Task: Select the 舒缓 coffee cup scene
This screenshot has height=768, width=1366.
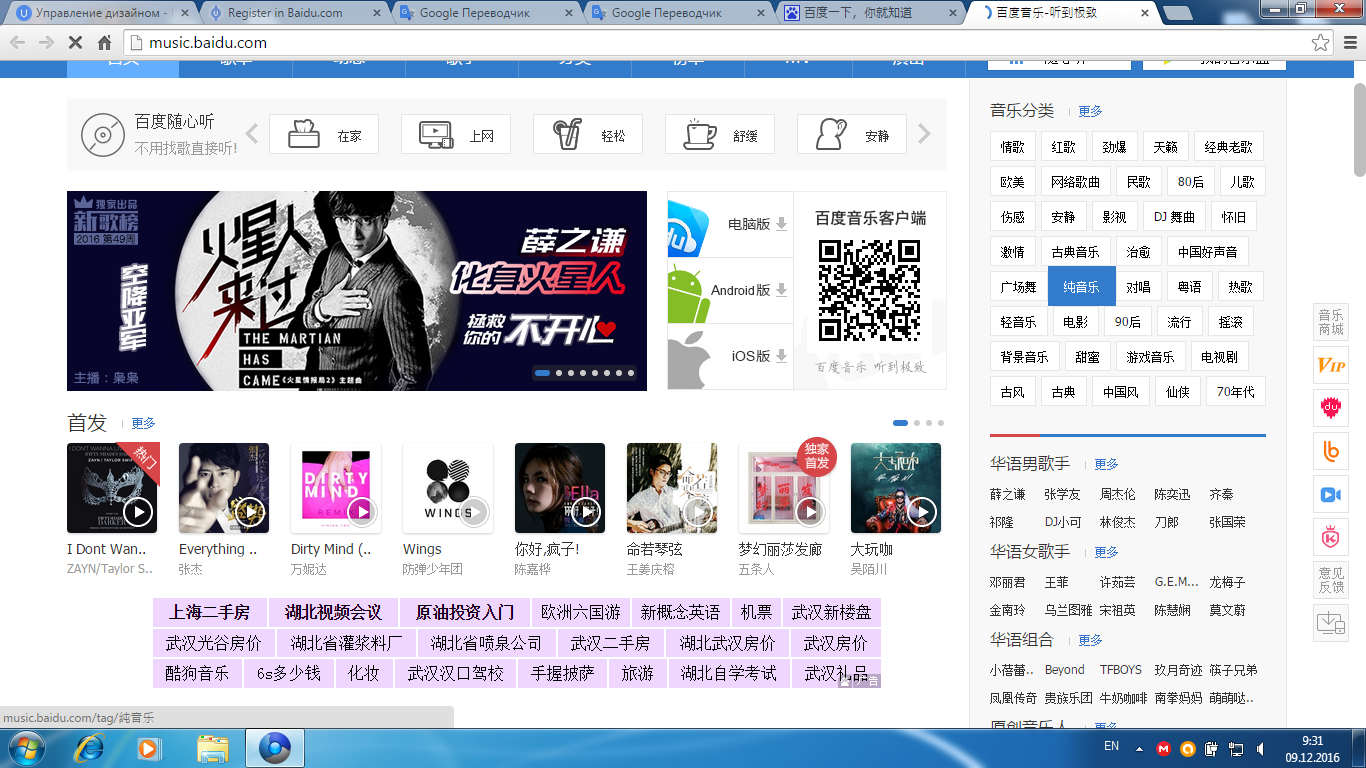Action: (720, 134)
